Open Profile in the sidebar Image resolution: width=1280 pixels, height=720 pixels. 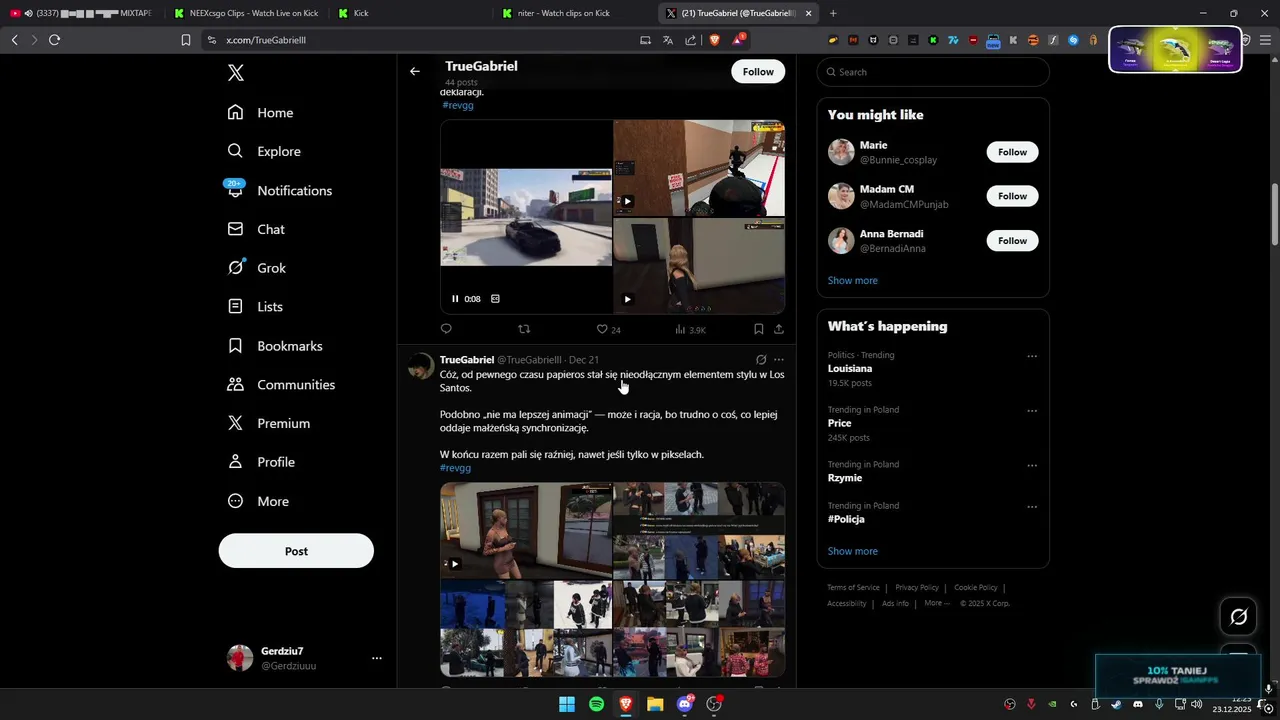pos(261,462)
